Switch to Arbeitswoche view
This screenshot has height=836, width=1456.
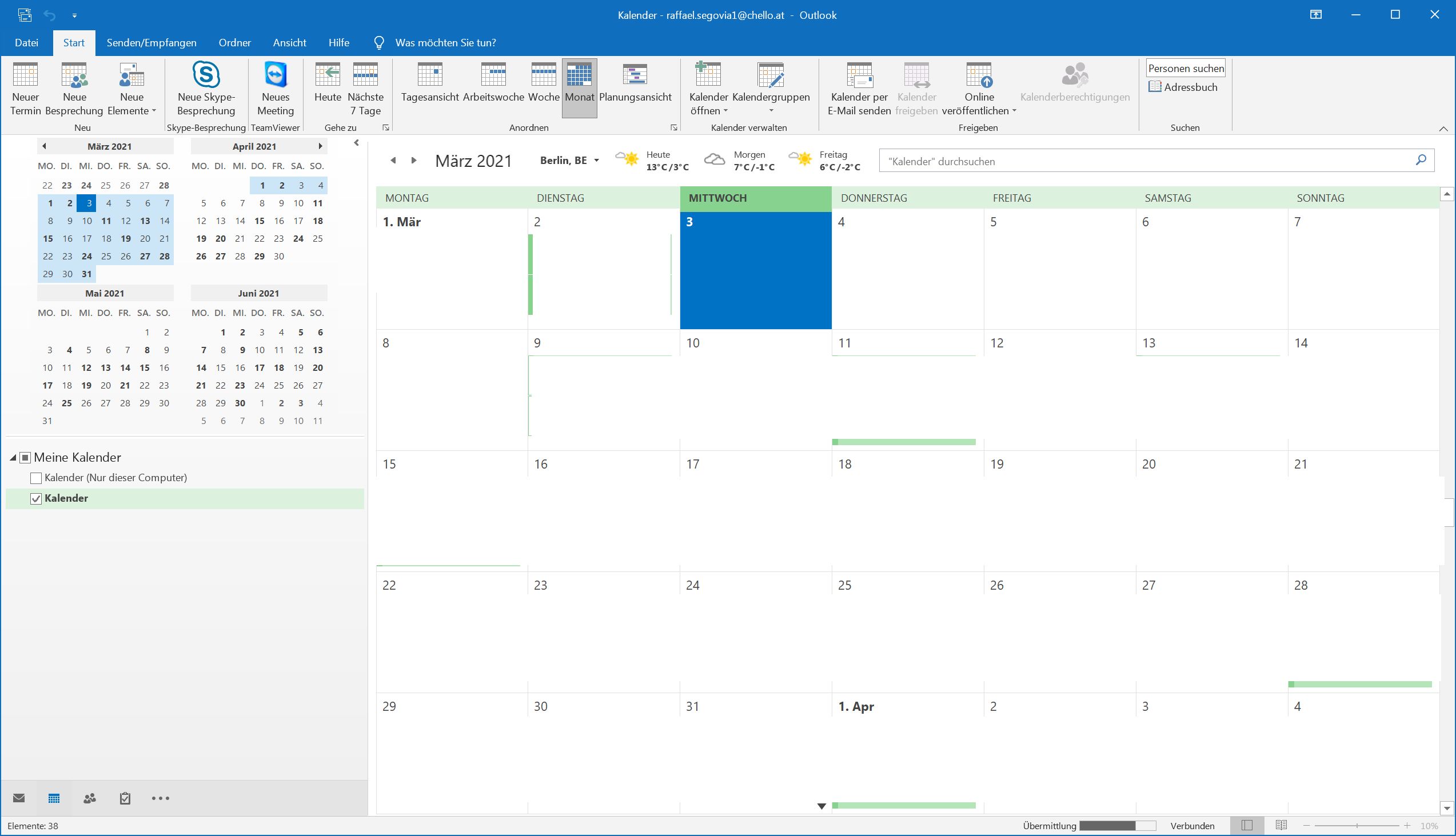coord(493,89)
